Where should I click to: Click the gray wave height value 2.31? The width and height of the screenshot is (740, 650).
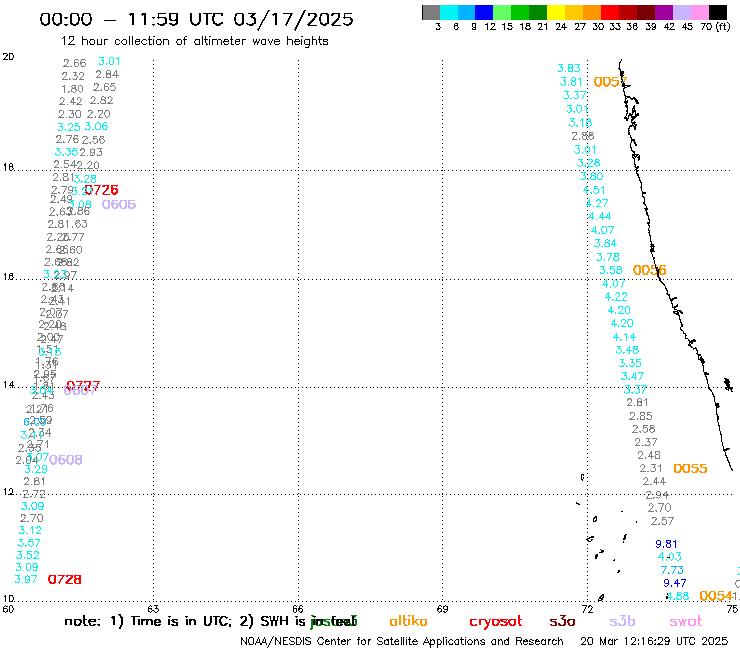651,468
